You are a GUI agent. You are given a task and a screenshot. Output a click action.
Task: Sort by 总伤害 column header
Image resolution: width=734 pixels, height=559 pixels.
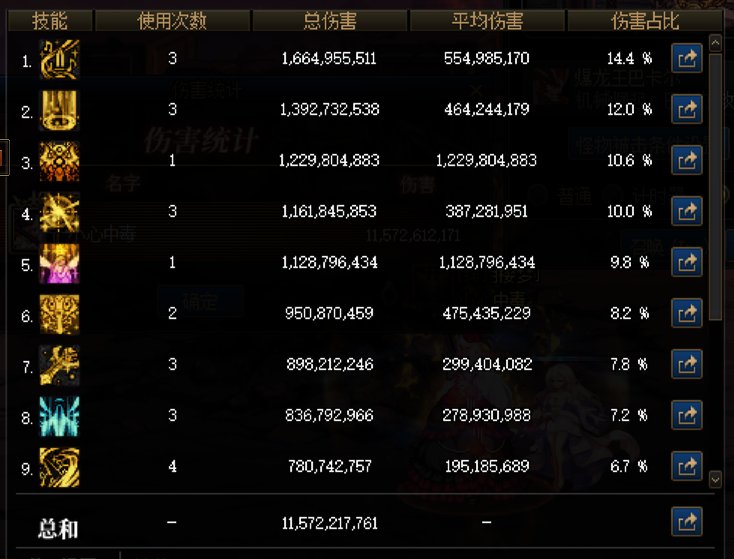[x=330, y=21]
